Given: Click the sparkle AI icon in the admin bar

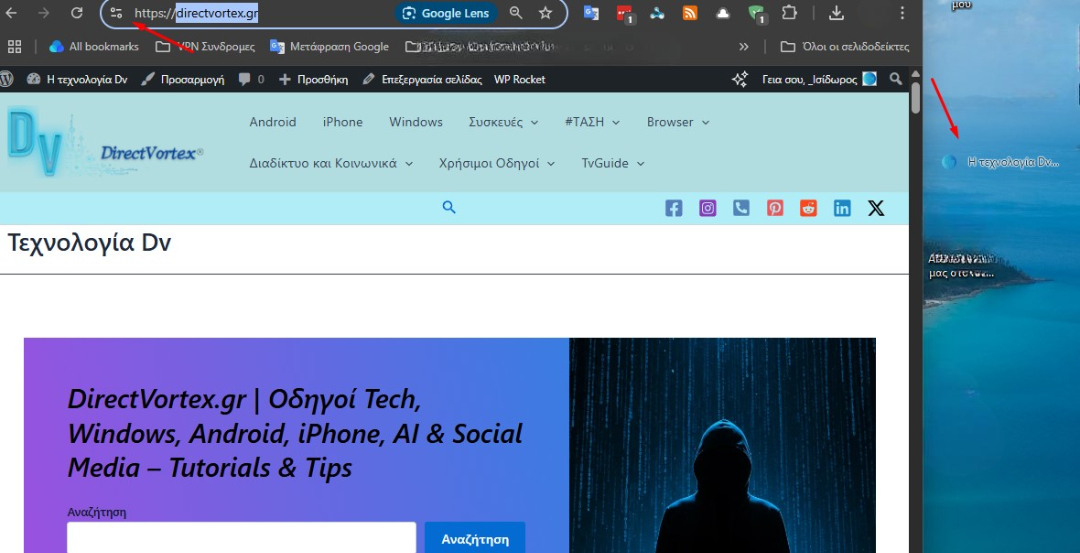Looking at the screenshot, I should click(740, 79).
